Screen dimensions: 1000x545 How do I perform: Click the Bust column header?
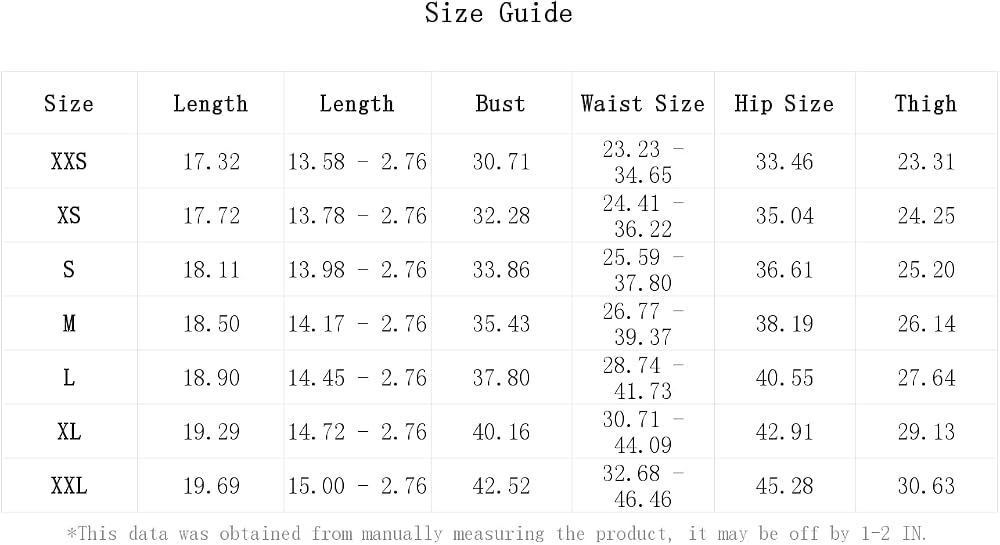(x=501, y=103)
